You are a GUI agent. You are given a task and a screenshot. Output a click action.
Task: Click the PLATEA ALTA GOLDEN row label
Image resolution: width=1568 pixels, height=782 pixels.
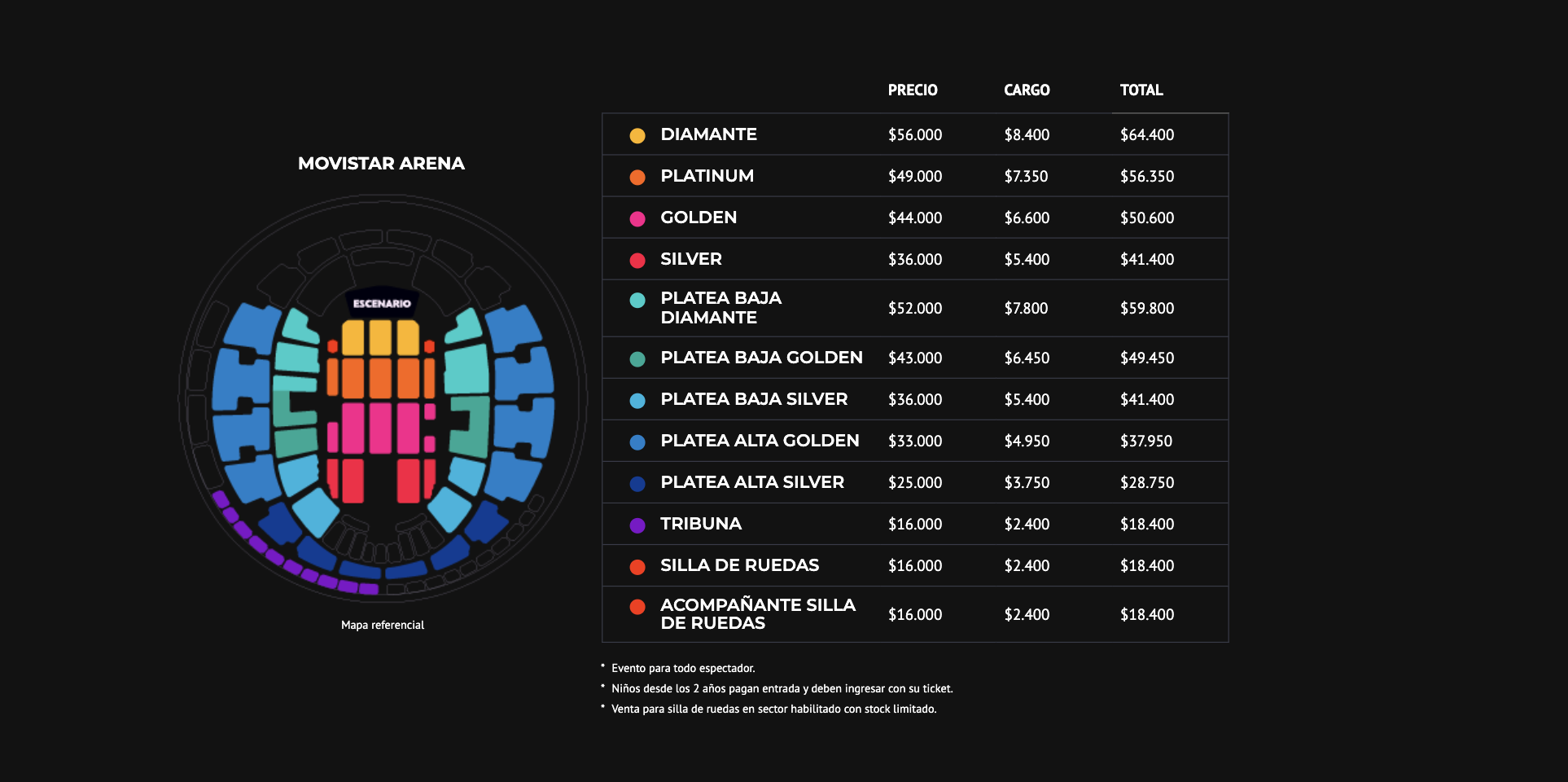[x=760, y=441]
